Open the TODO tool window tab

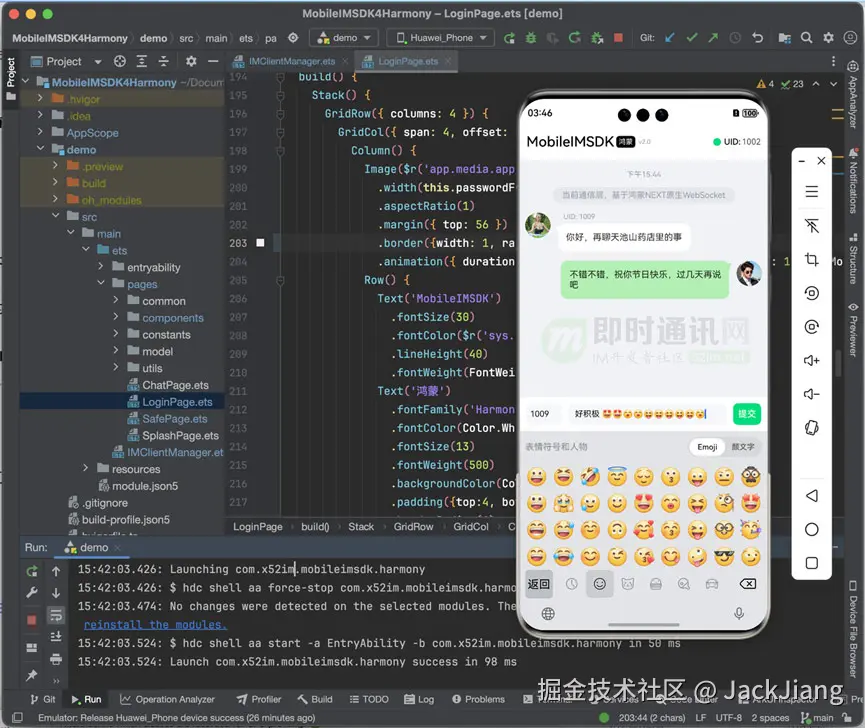click(369, 699)
